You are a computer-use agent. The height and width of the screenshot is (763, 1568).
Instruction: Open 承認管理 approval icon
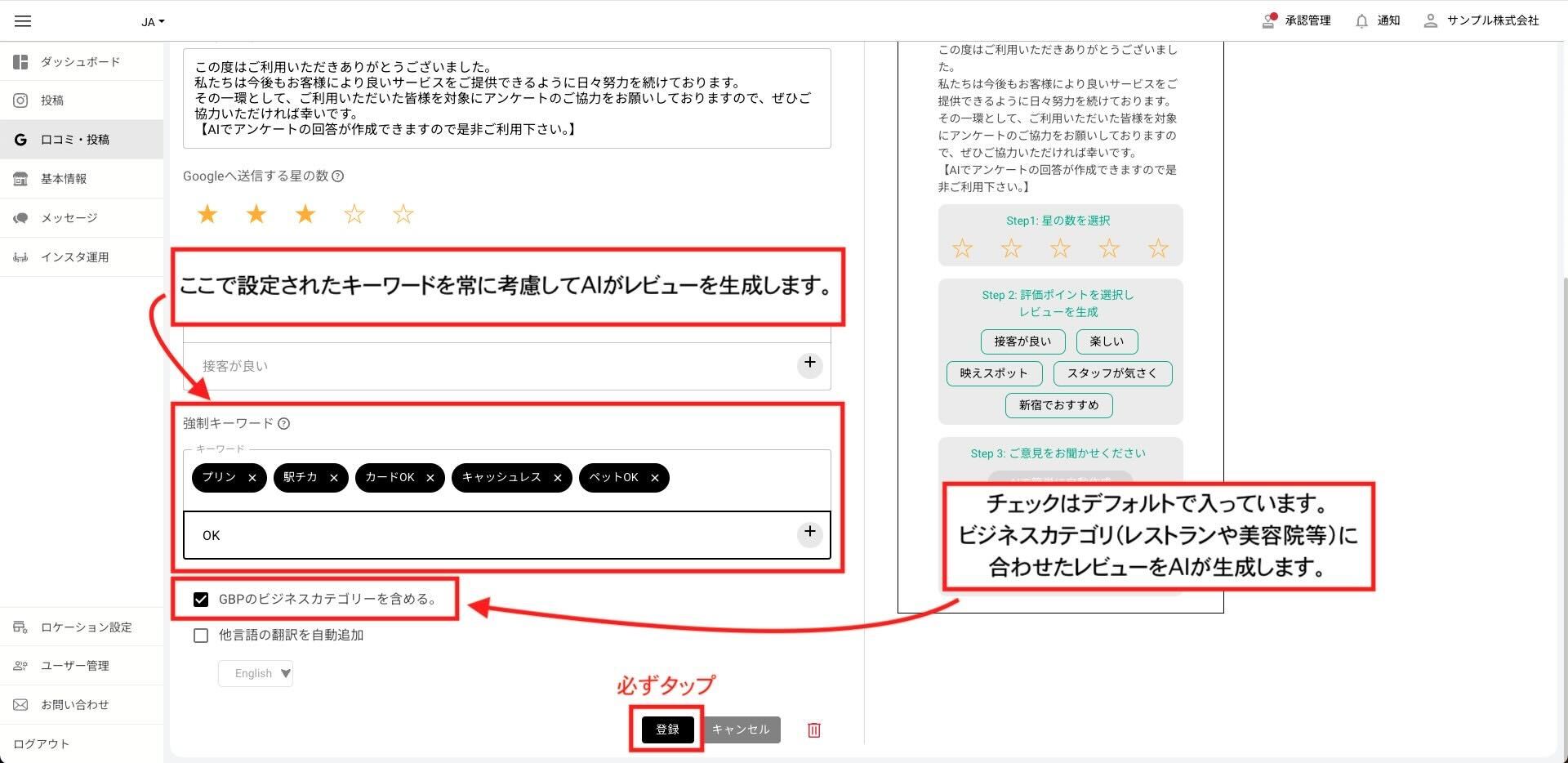pos(1268,21)
